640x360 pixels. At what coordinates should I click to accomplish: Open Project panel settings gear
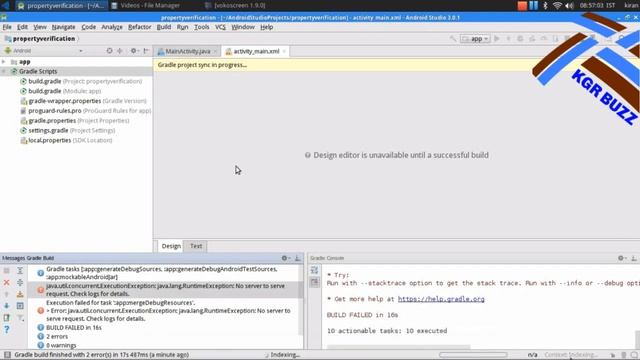[x=133, y=51]
